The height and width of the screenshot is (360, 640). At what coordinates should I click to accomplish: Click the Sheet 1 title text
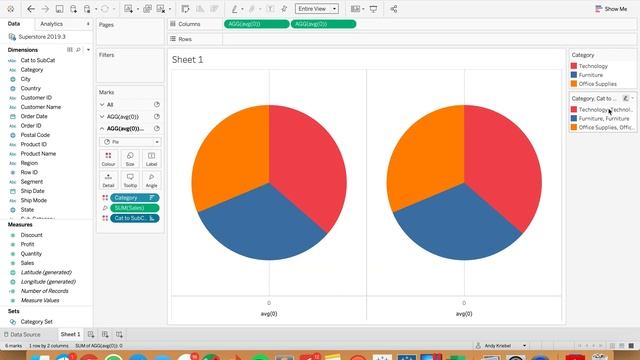187,60
